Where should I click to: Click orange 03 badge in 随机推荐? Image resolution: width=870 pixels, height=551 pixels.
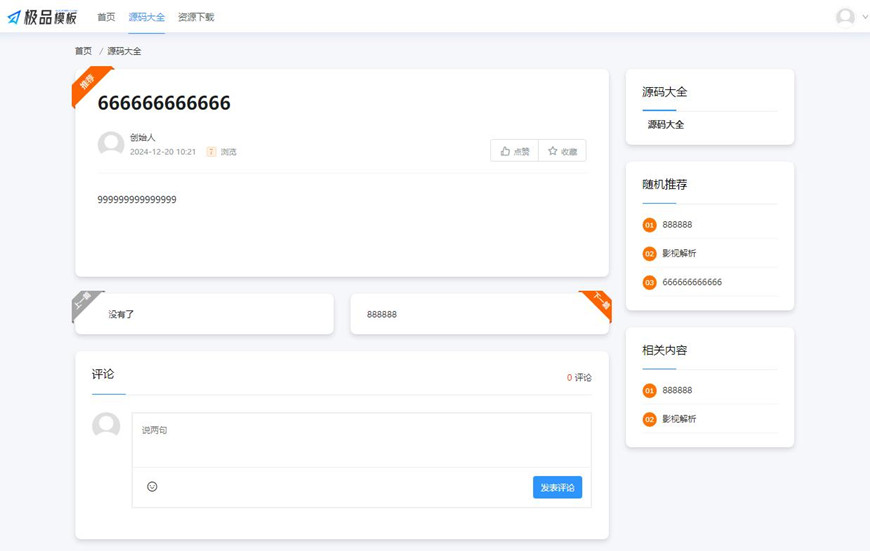(x=649, y=282)
